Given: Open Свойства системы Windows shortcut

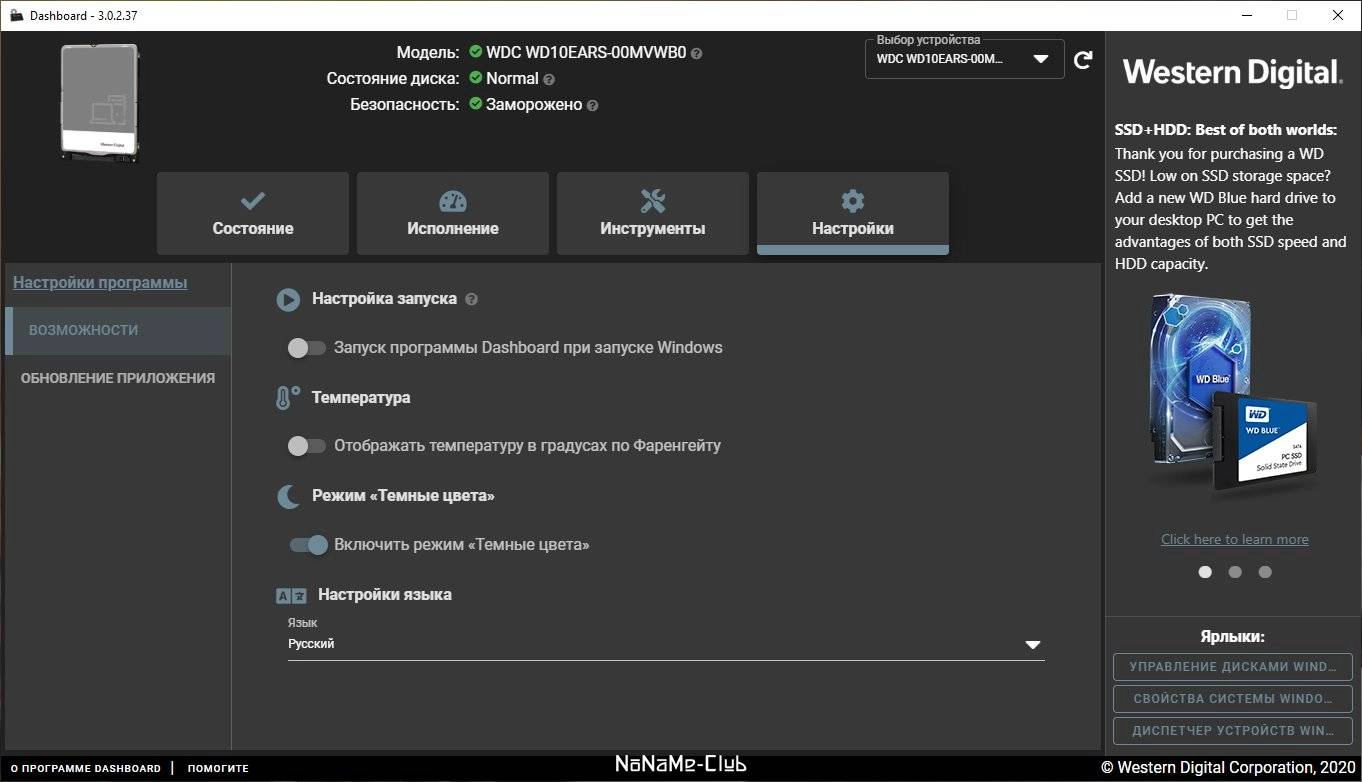Looking at the screenshot, I should click(1233, 699).
